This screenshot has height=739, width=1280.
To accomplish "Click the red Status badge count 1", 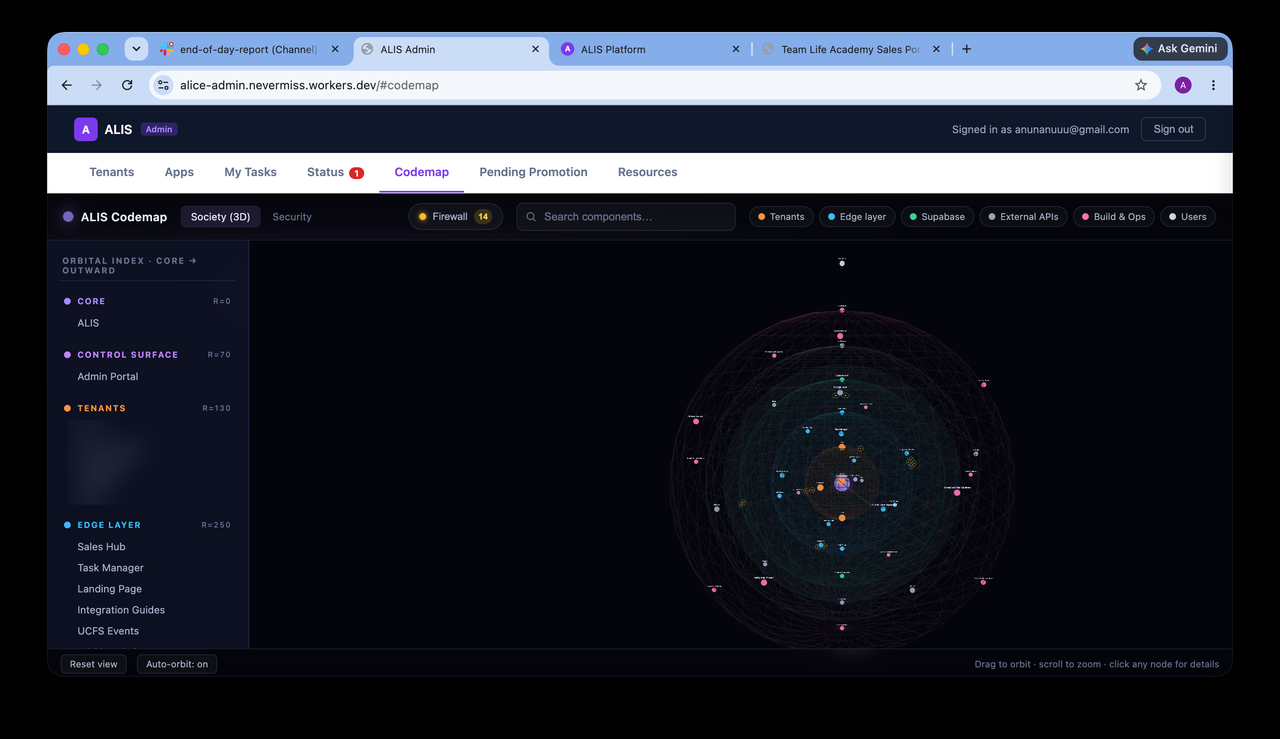I will coord(356,173).
